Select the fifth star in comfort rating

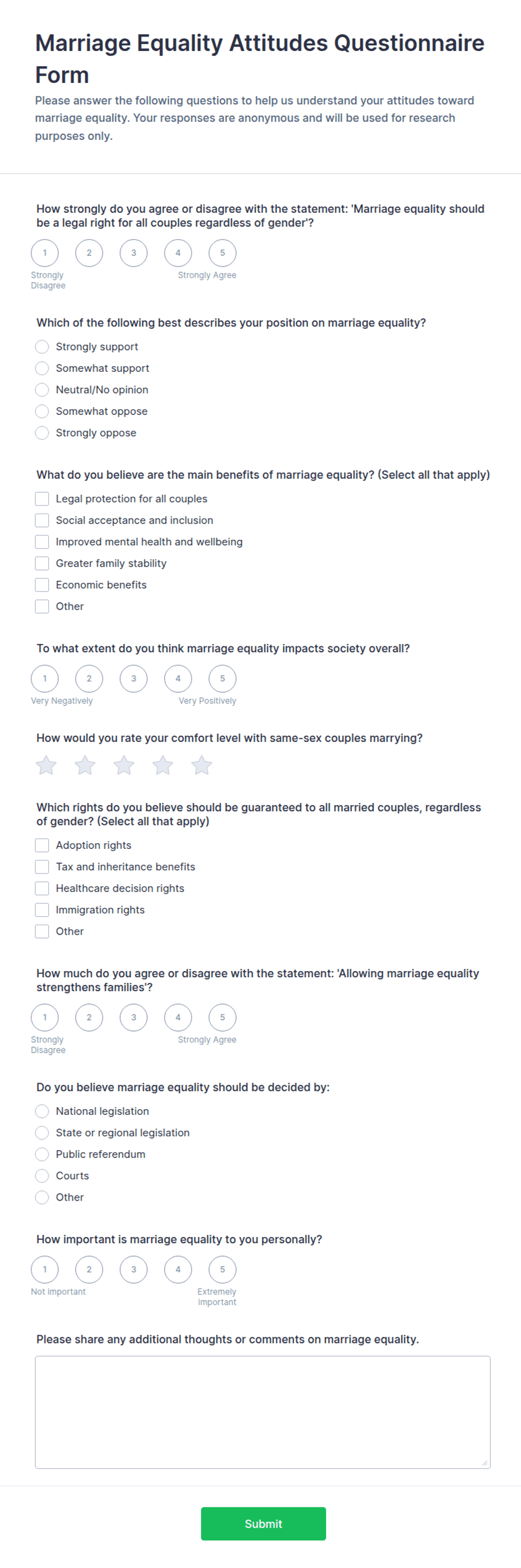[202, 765]
